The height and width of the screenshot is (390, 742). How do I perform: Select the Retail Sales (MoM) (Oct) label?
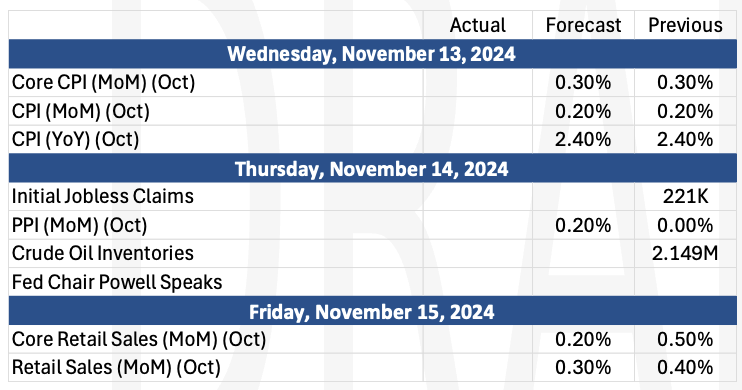[x=116, y=368]
